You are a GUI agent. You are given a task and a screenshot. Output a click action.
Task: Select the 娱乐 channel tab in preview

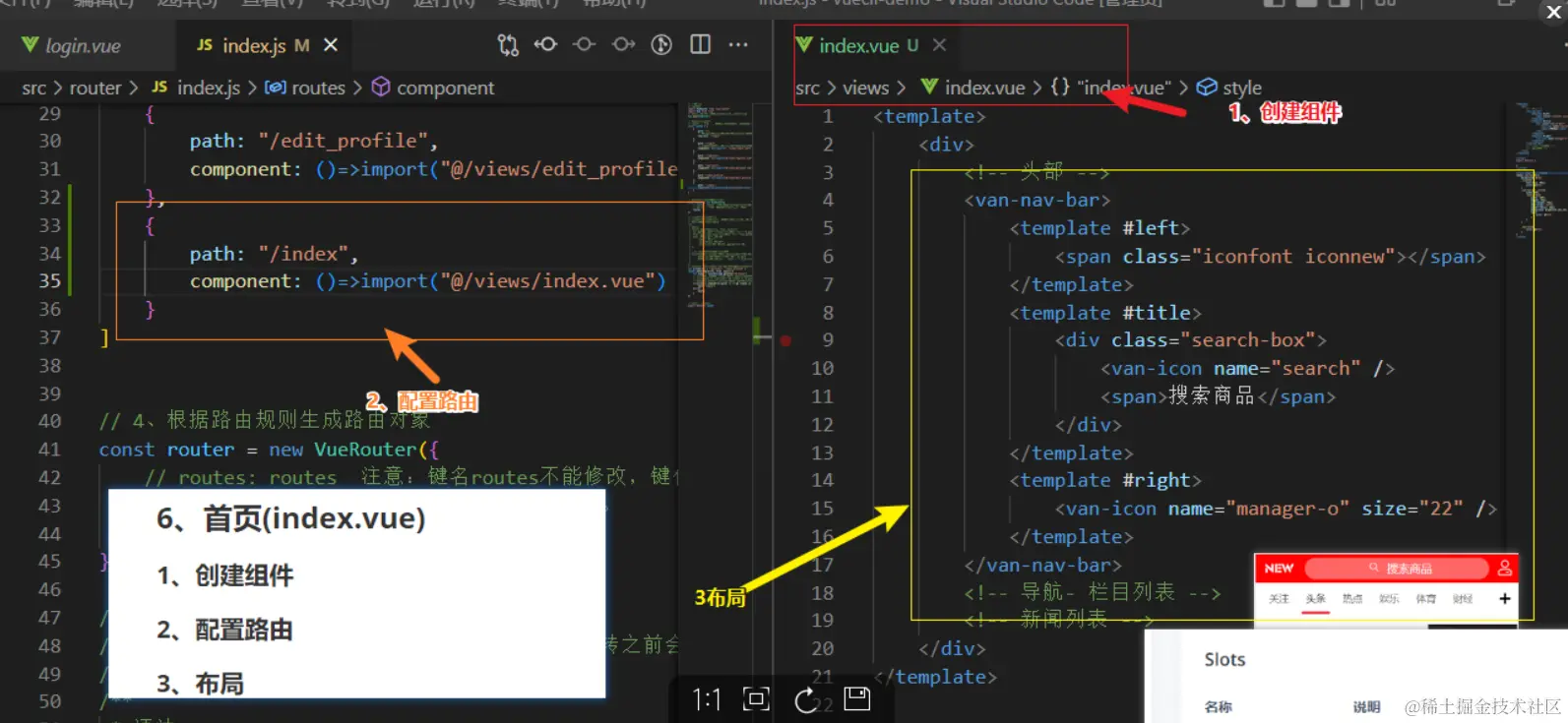[x=1389, y=598]
